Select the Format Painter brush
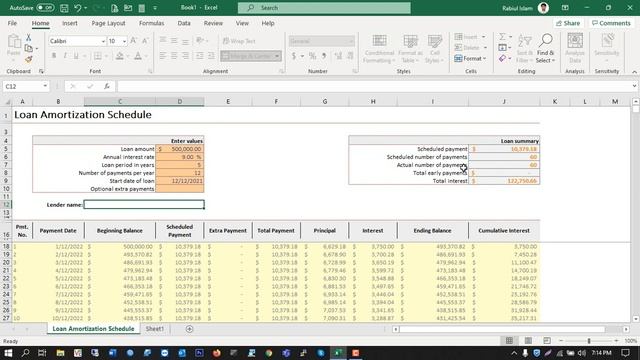The image size is (640, 360). click(29, 60)
